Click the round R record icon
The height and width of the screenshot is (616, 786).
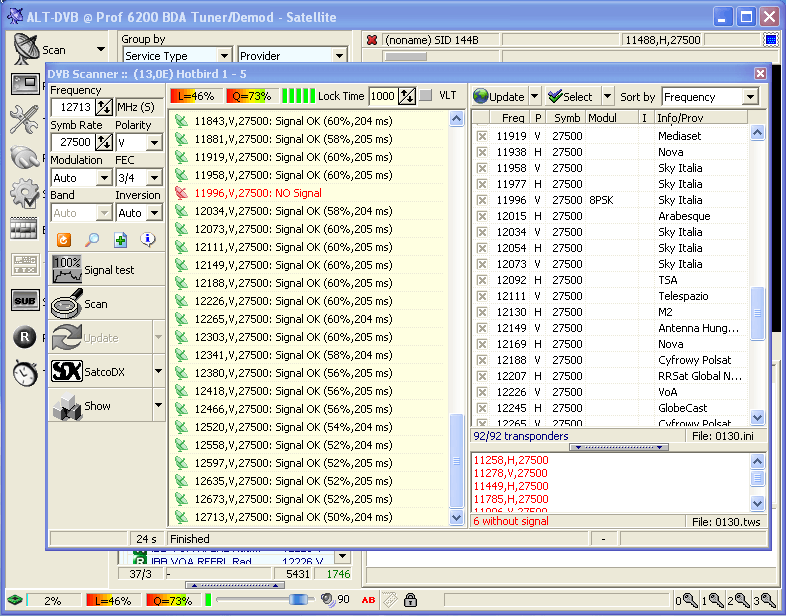pyautogui.click(x=25, y=337)
